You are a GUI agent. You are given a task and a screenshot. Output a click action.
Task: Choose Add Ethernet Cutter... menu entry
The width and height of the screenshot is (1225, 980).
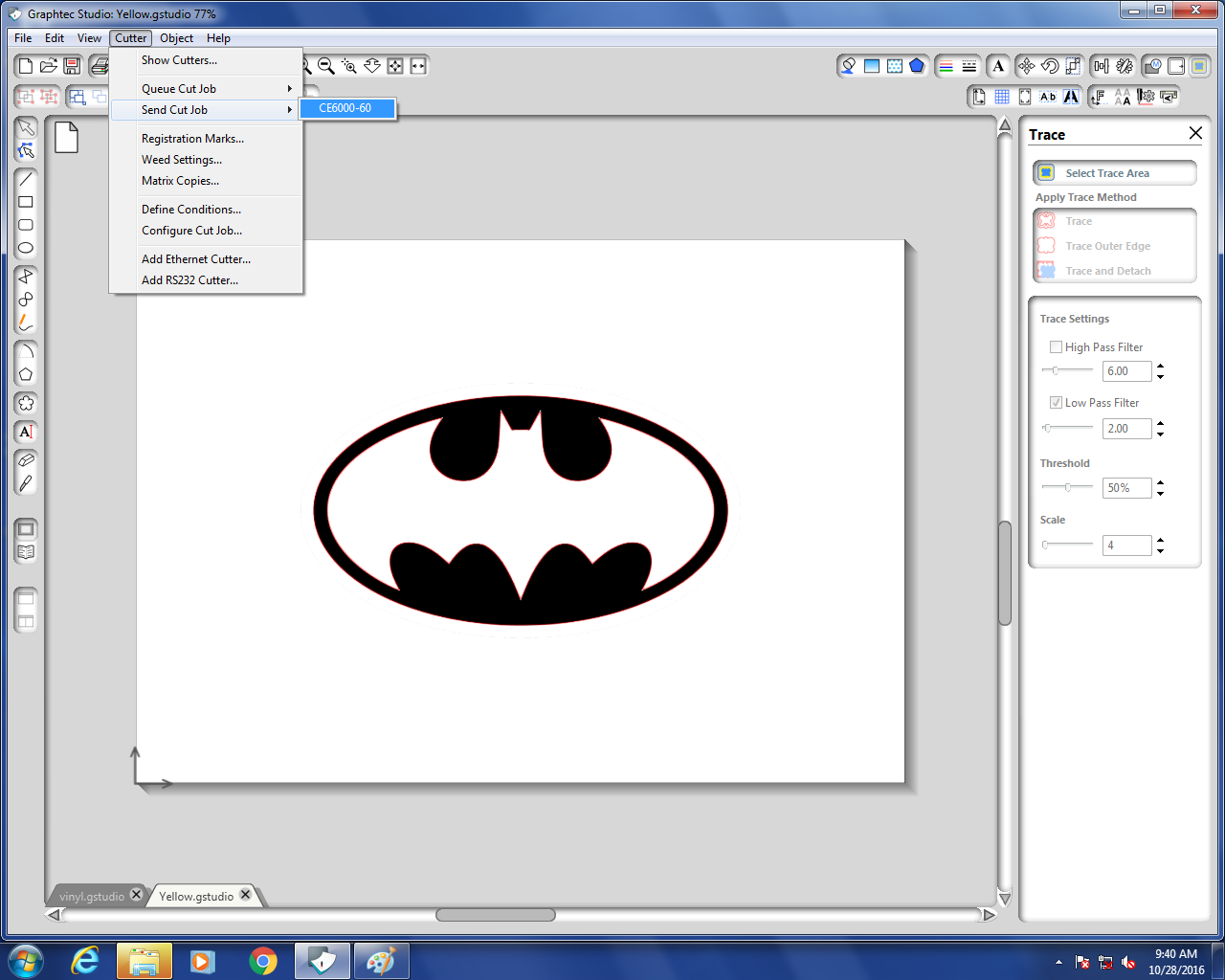[x=206, y=259]
